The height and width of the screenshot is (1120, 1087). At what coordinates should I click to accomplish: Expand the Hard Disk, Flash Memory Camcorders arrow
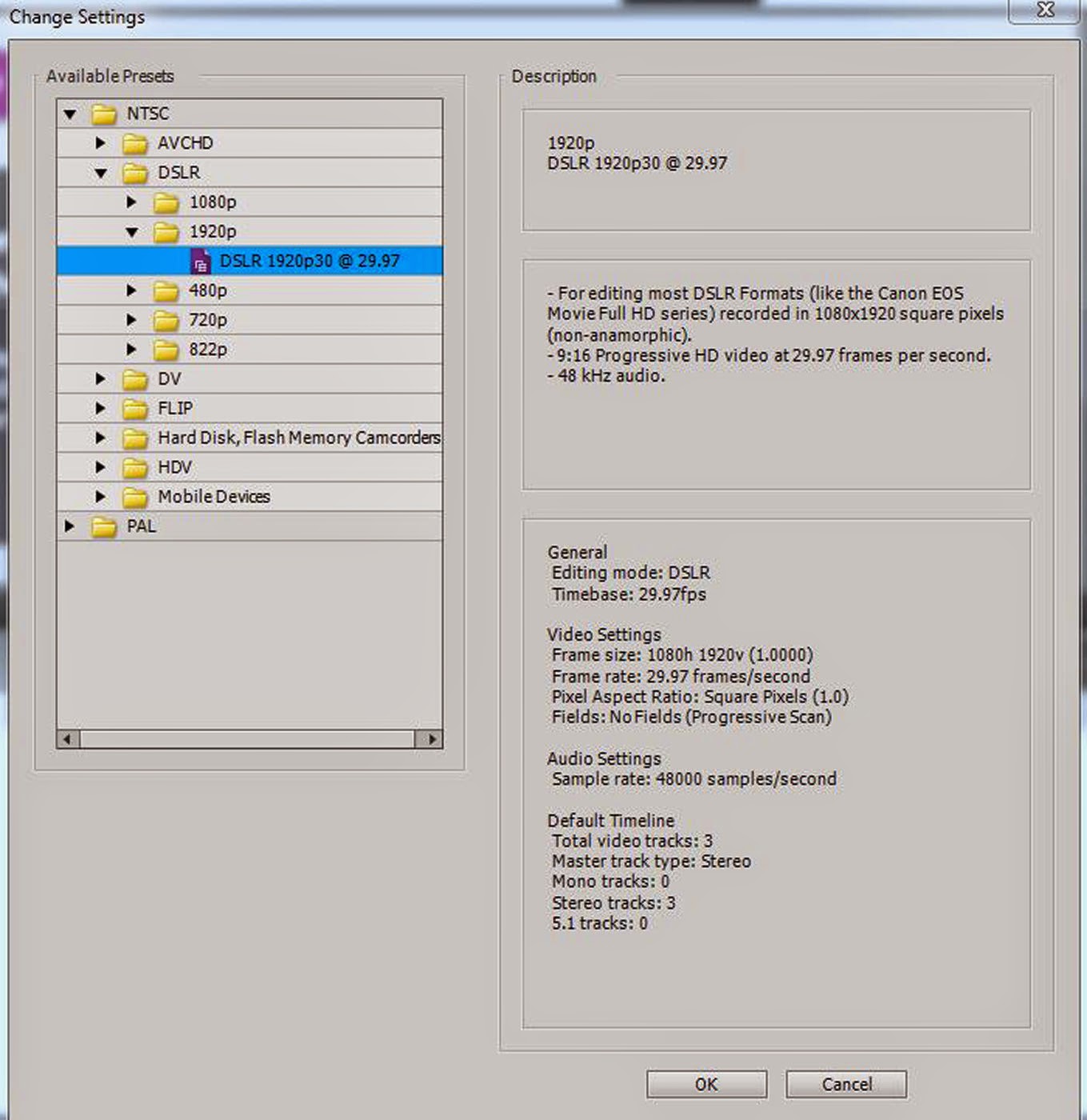click(x=100, y=438)
